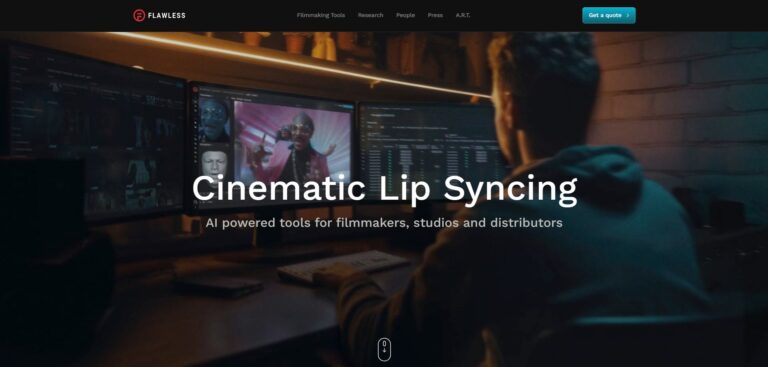768x367 pixels.
Task: Click the FLAWLESS wordmark text
Action: point(167,15)
